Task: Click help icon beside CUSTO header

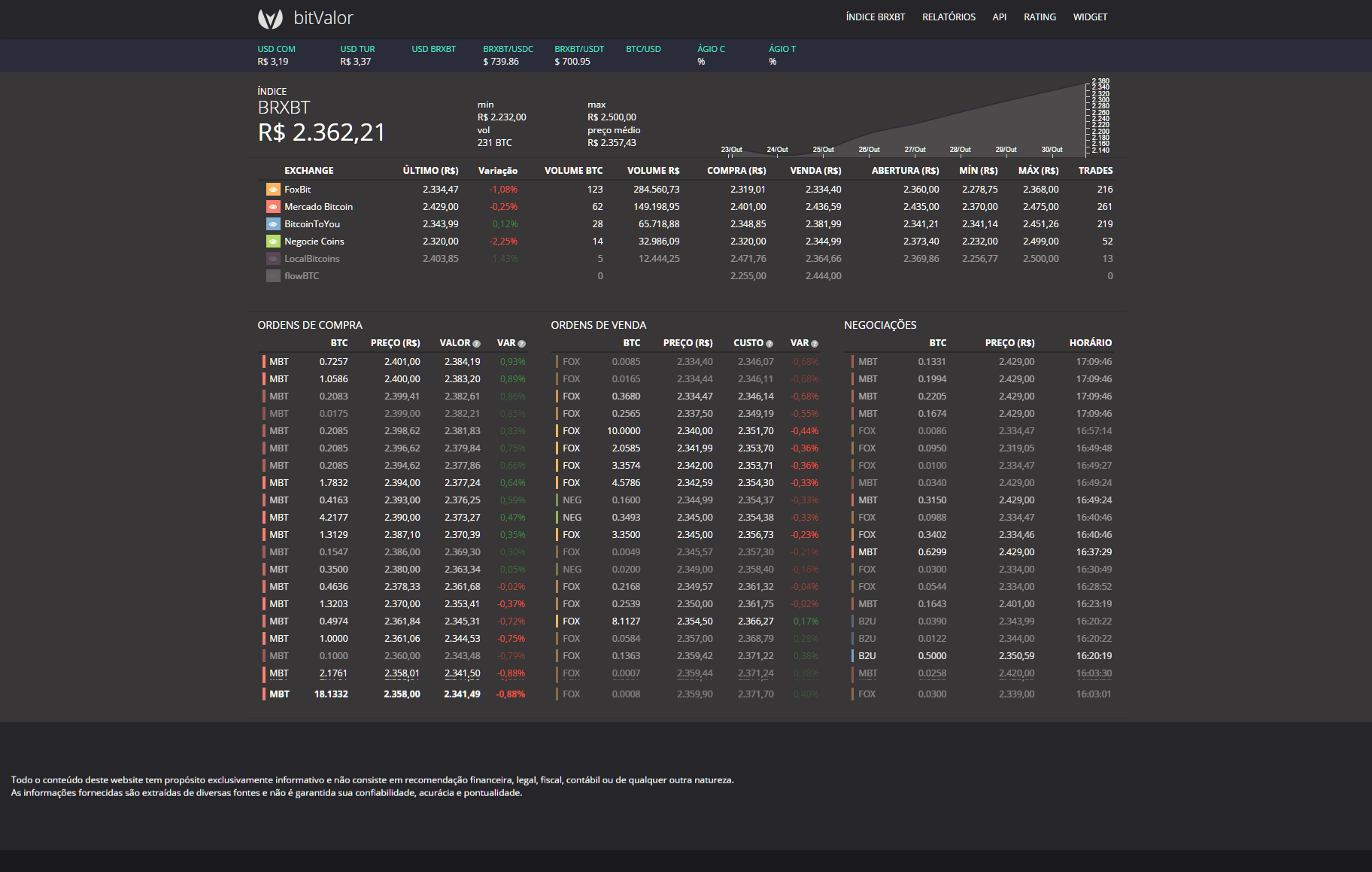Action: point(769,344)
